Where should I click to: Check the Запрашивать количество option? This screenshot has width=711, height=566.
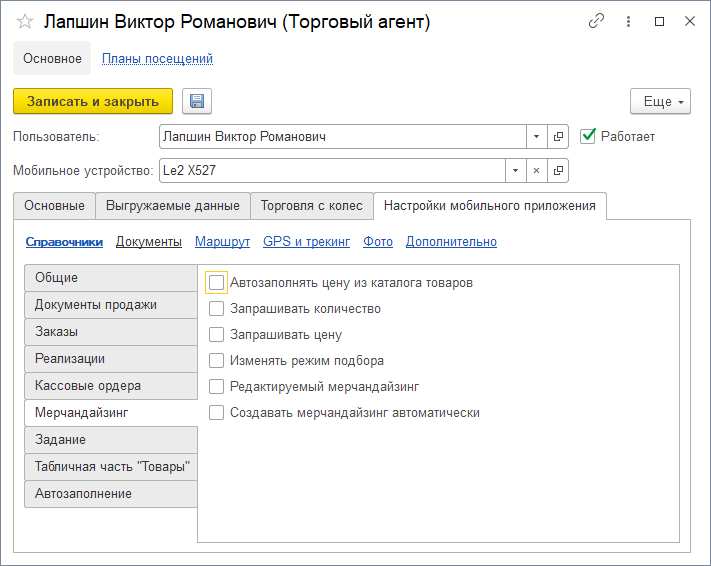coord(217,309)
